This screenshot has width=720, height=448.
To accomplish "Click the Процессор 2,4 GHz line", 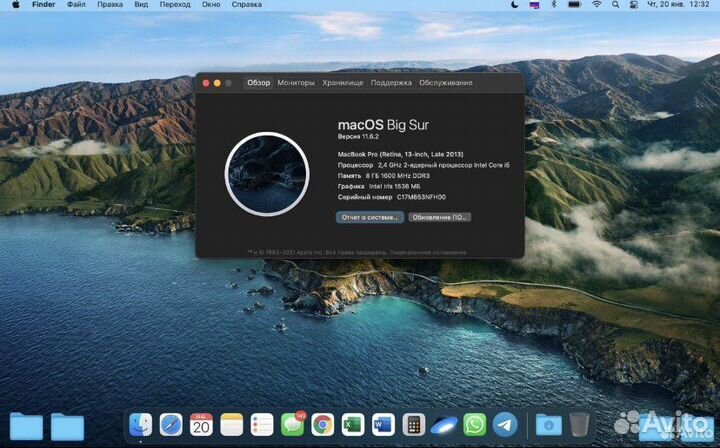I will coord(424,165).
